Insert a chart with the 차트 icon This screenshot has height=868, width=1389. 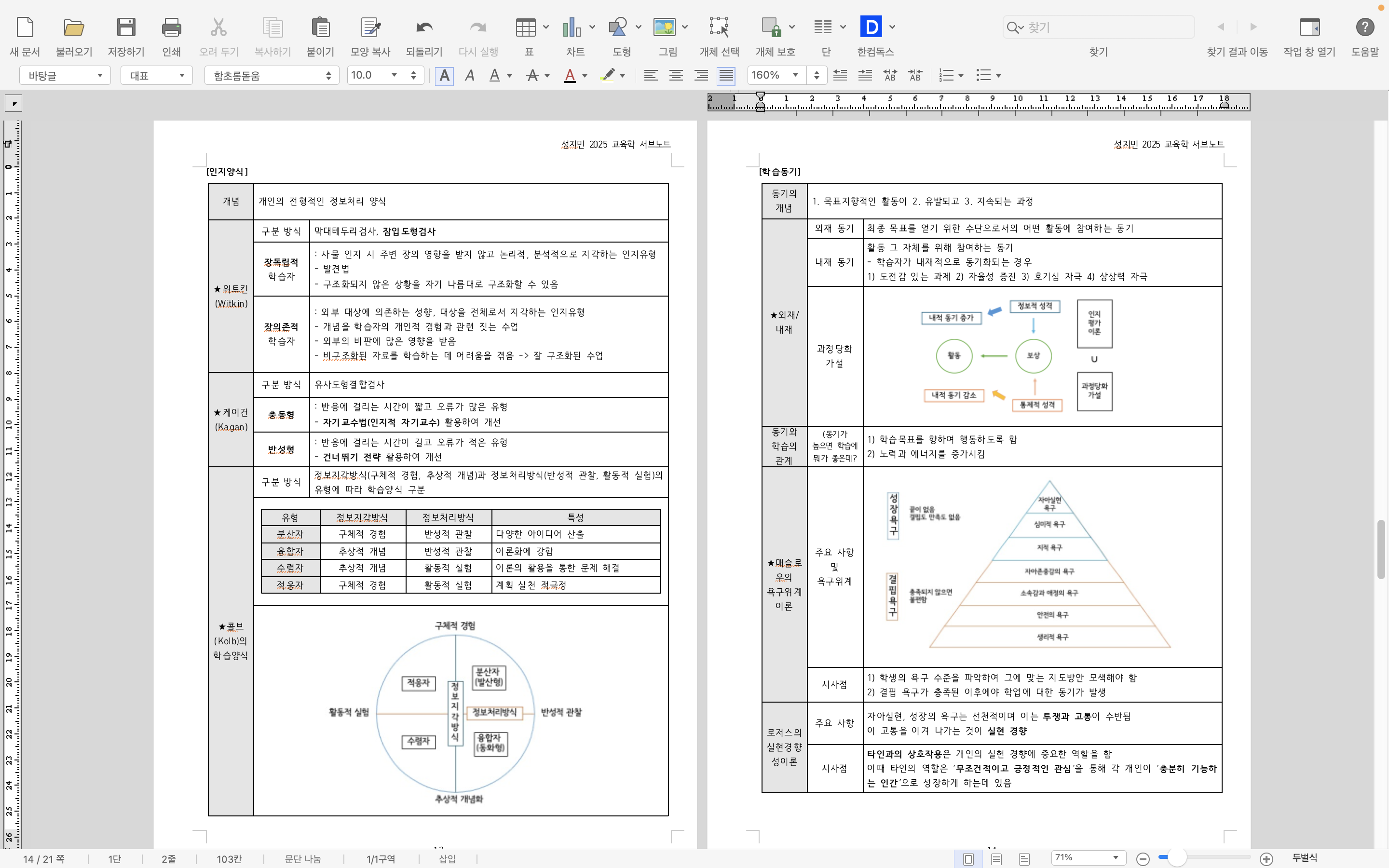point(572,27)
